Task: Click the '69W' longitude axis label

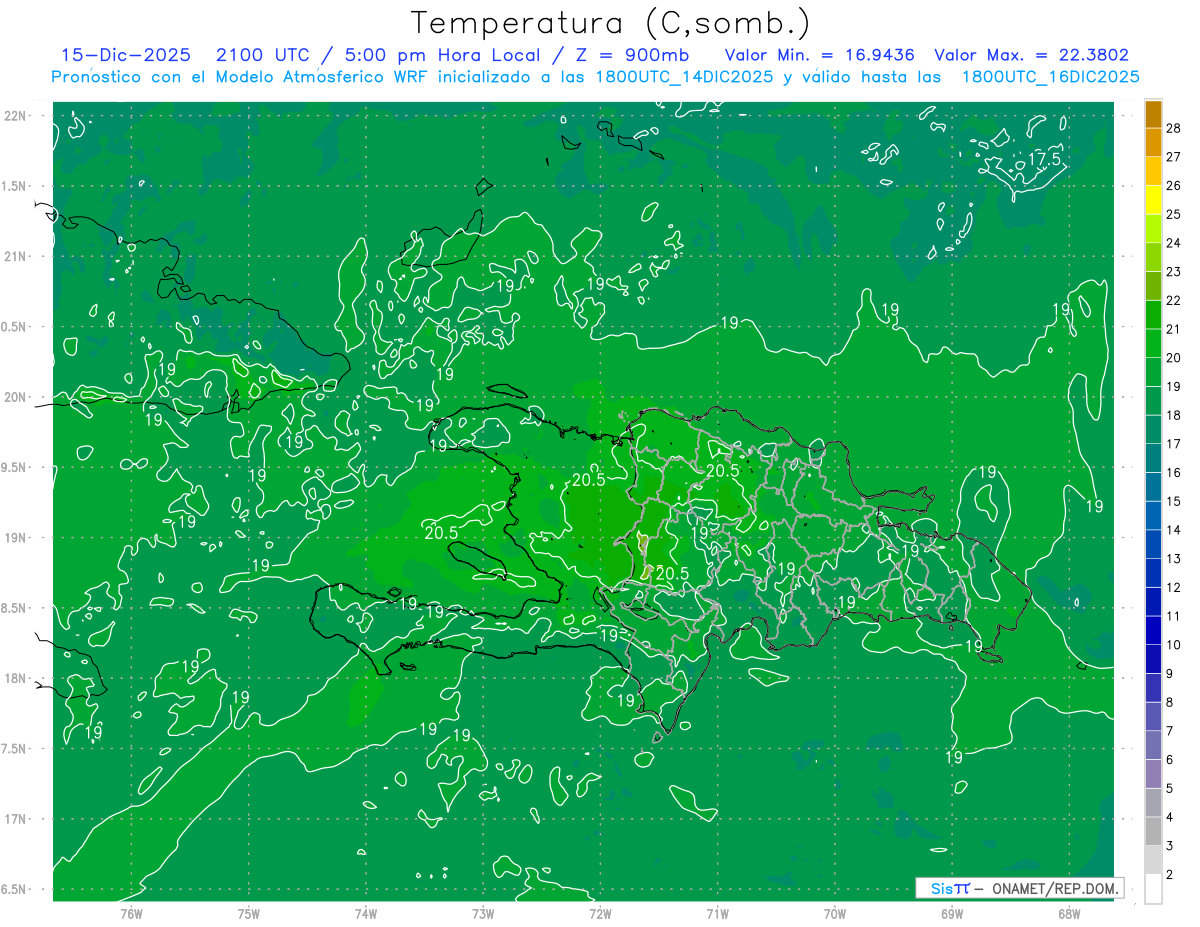Action: click(x=952, y=913)
